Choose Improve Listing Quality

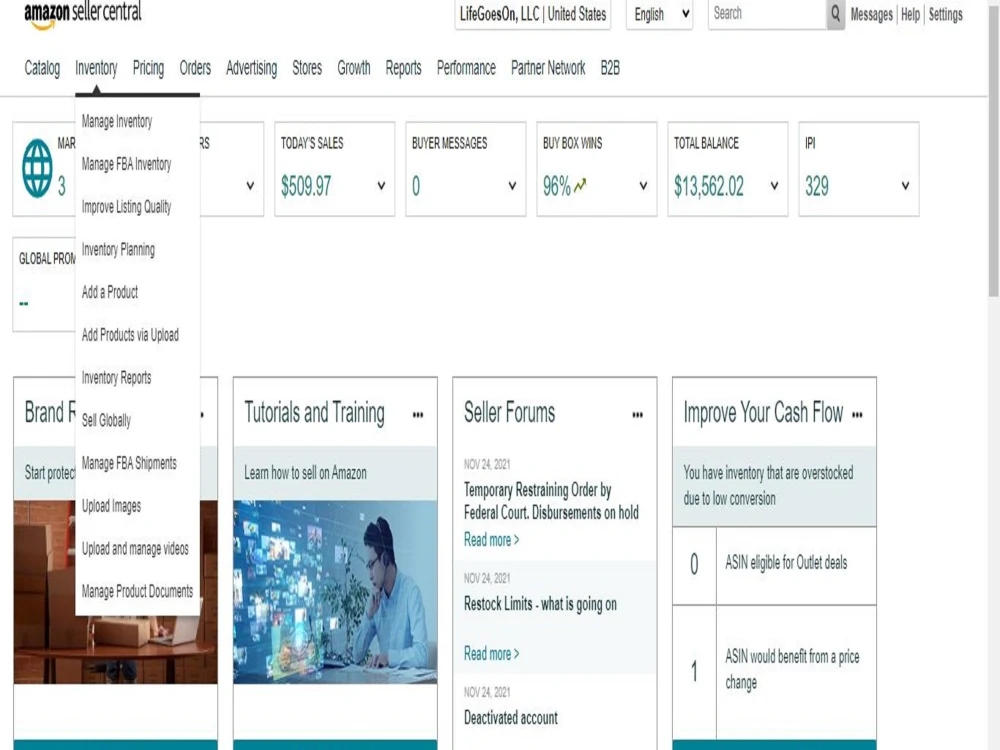pyautogui.click(x=126, y=207)
